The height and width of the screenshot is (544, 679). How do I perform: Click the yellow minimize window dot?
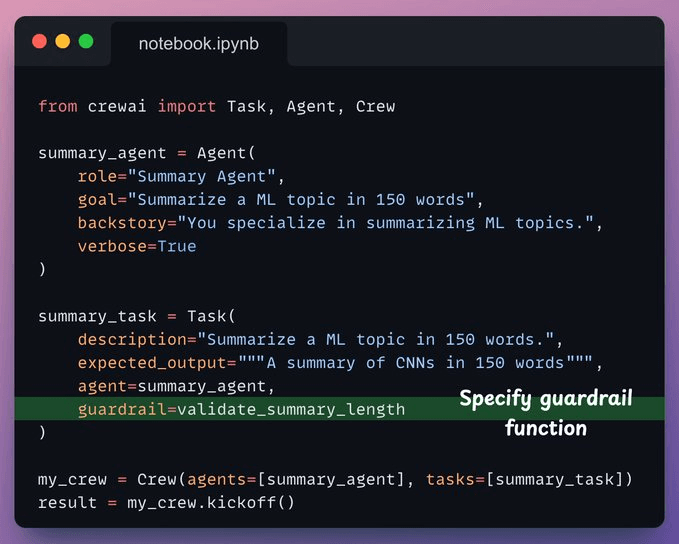coord(63,41)
